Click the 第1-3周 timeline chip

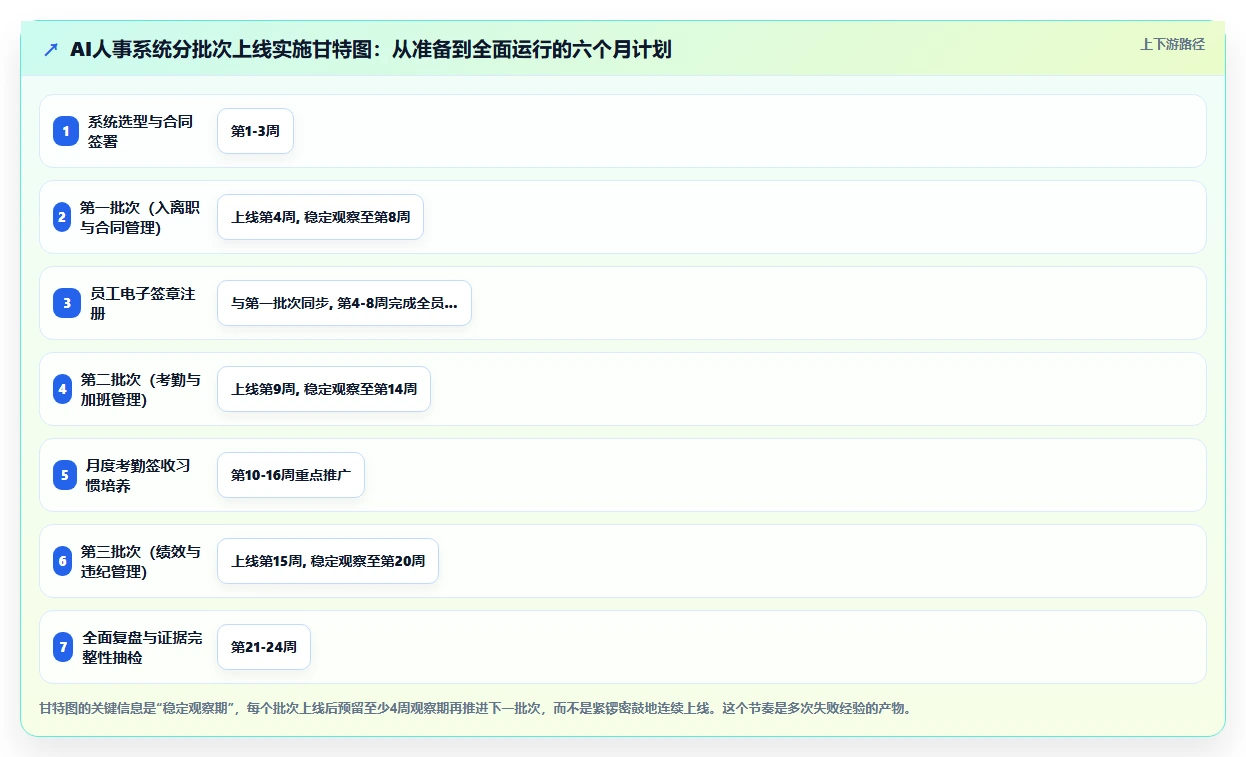[255, 131]
